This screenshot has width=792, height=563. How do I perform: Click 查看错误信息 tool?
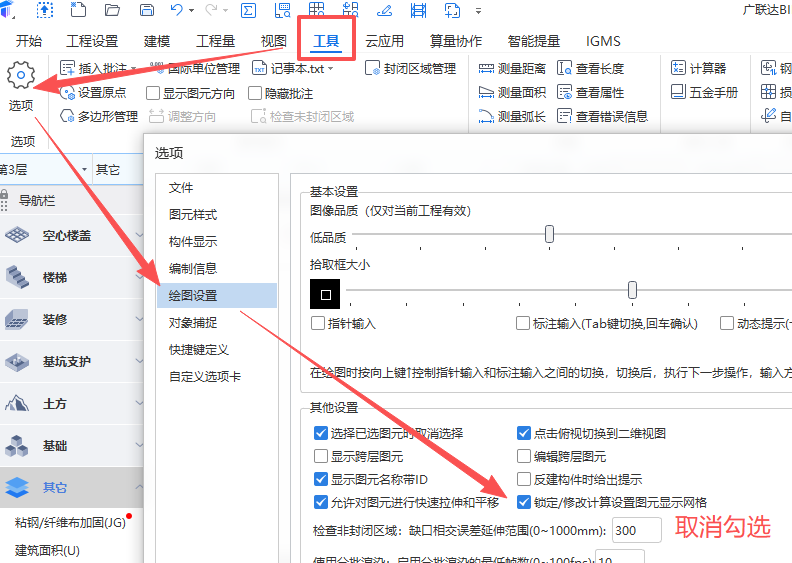(602, 117)
